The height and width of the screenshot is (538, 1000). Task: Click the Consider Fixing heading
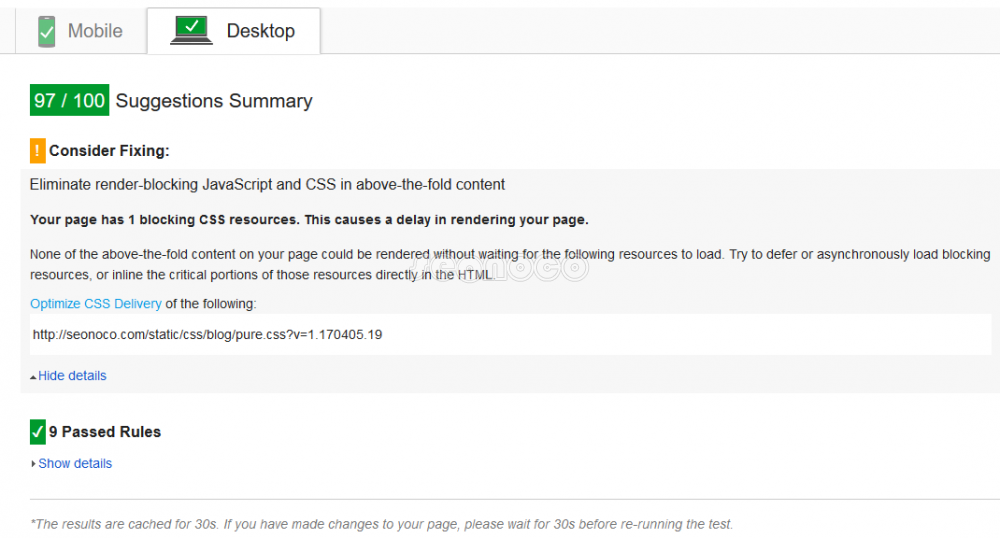point(109,151)
